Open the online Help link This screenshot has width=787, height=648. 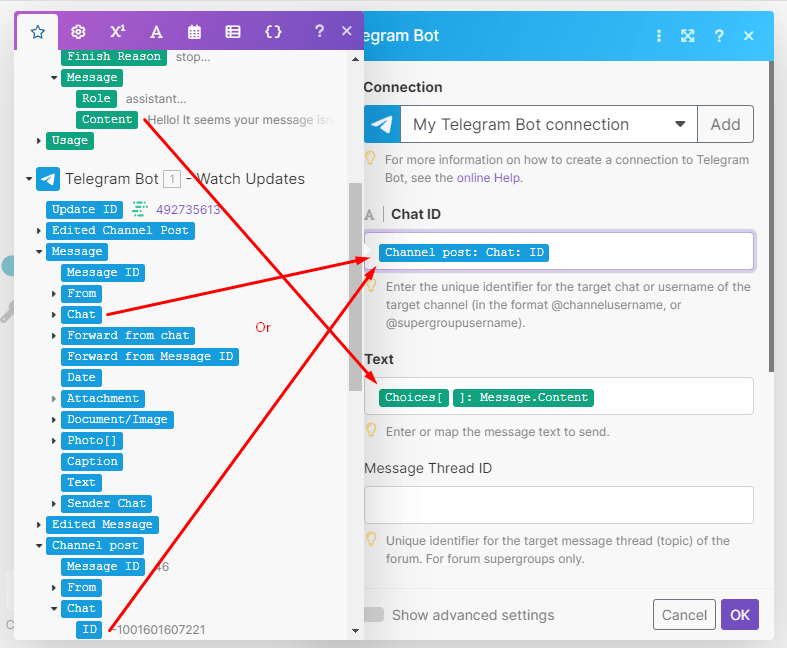pos(489,178)
